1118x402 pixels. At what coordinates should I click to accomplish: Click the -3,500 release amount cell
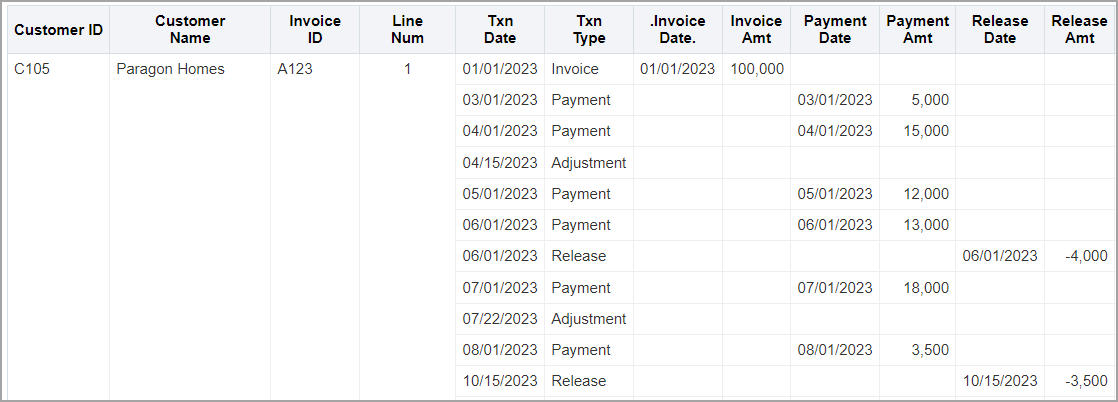click(x=1084, y=381)
